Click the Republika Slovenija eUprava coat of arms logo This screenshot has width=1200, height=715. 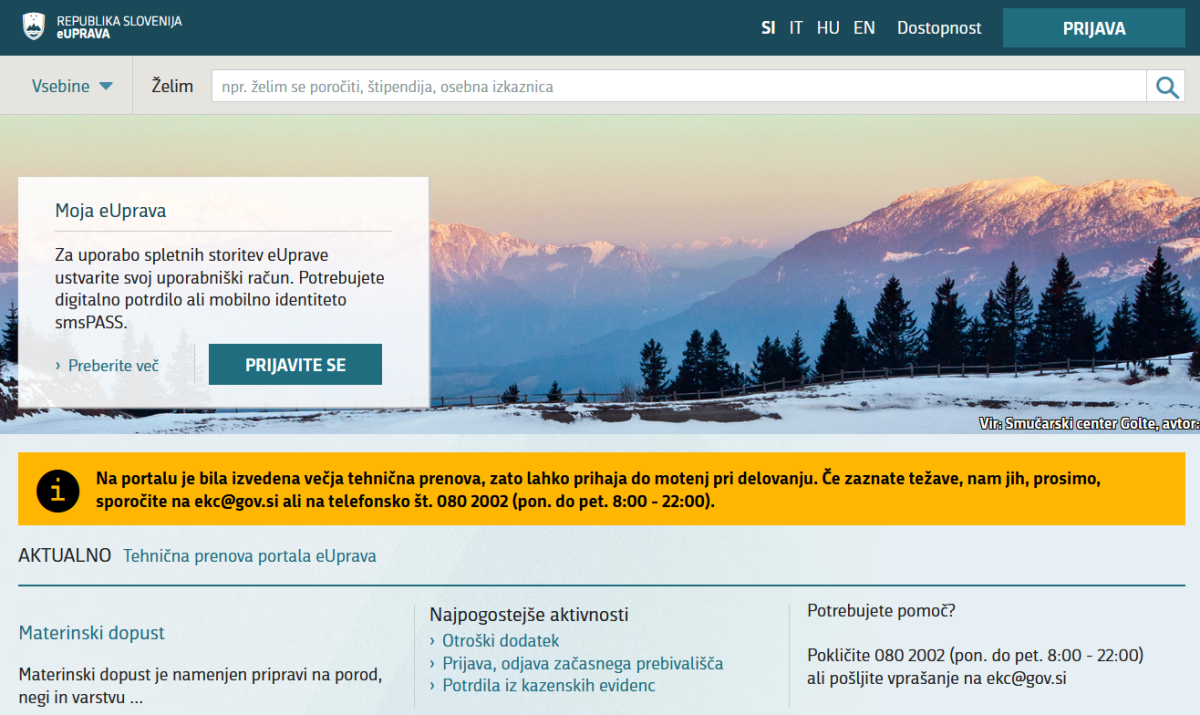(34, 27)
